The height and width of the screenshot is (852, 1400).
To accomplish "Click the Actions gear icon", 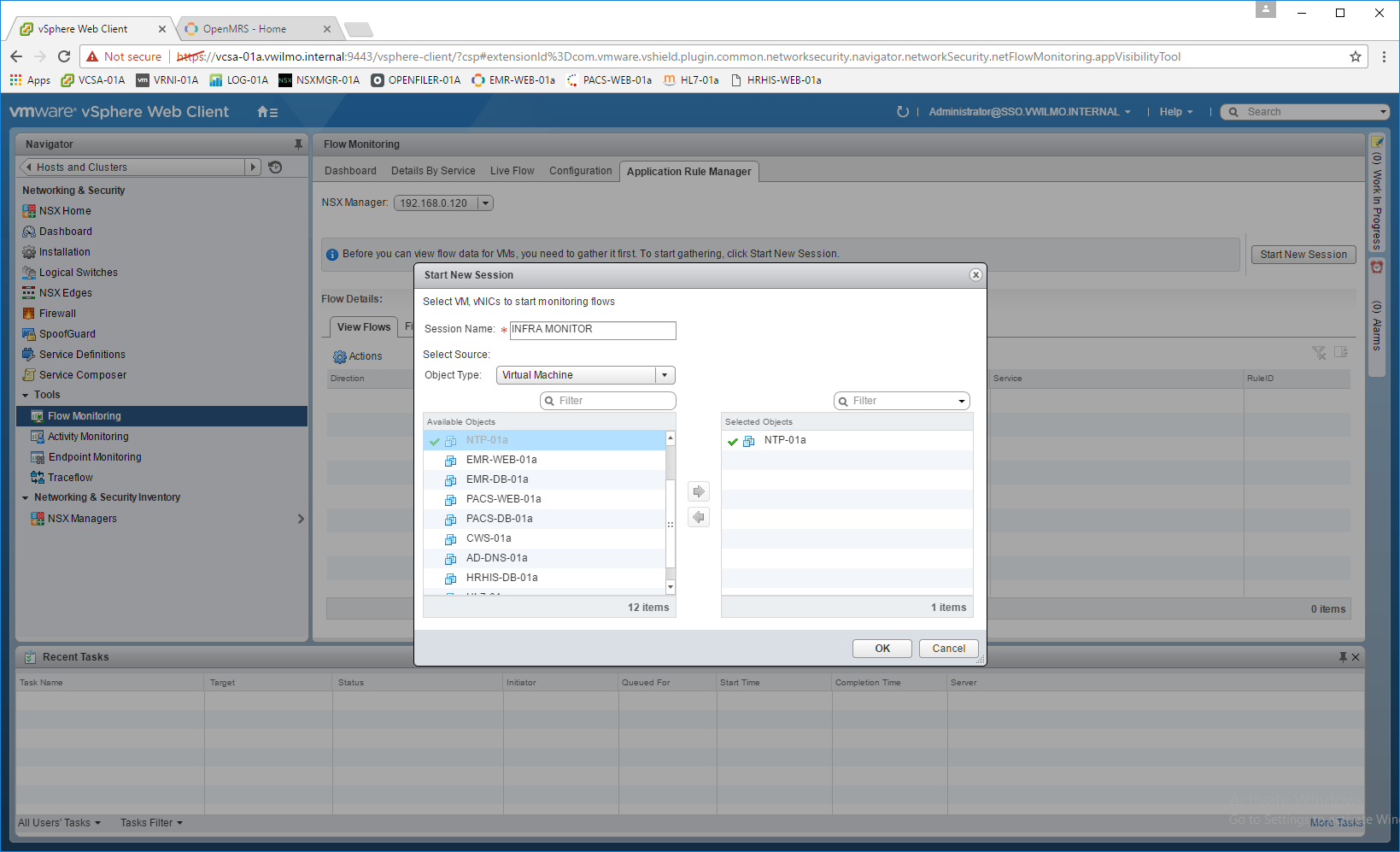I will click(x=340, y=356).
